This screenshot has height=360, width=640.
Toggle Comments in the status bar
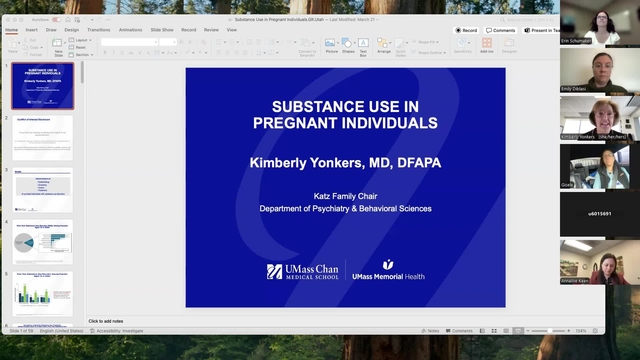tap(459, 331)
